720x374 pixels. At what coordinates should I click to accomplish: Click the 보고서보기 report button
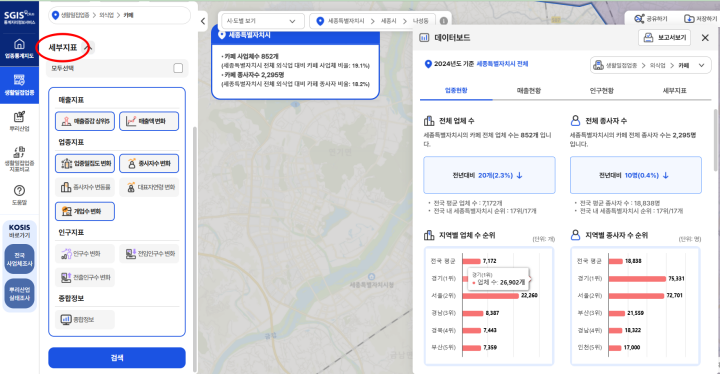[x=665, y=38]
